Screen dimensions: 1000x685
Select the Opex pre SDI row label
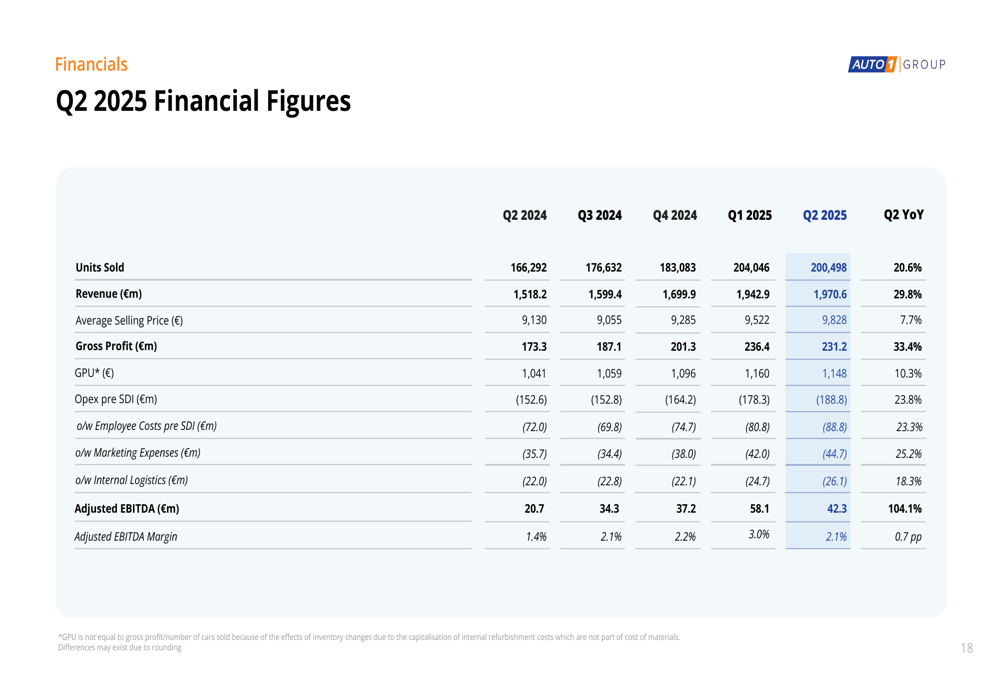click(x=115, y=399)
